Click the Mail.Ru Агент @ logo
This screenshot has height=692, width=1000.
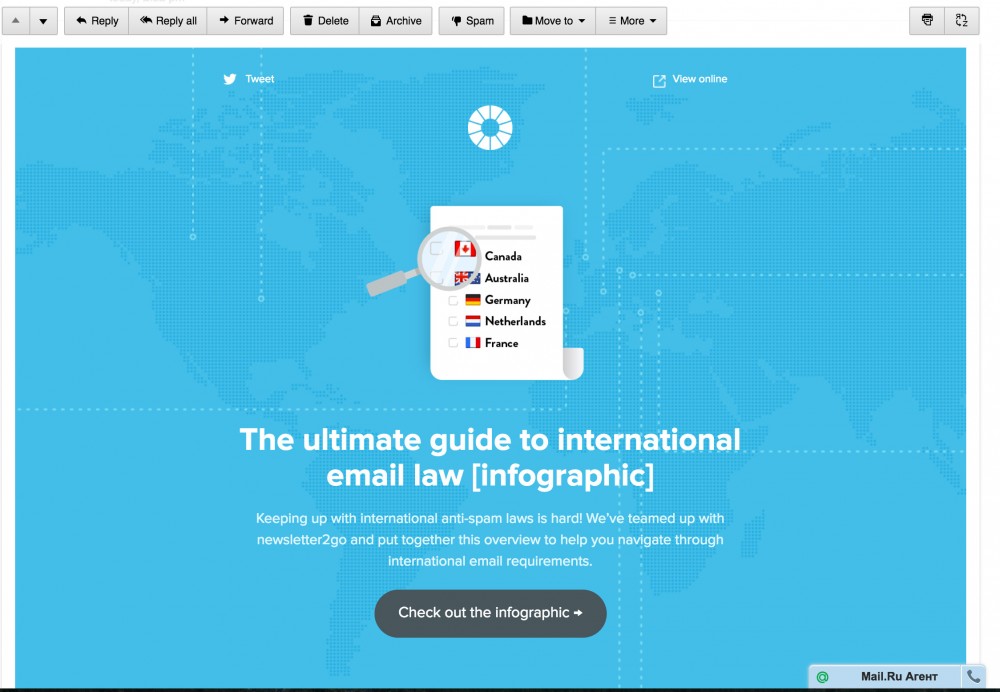coord(822,676)
